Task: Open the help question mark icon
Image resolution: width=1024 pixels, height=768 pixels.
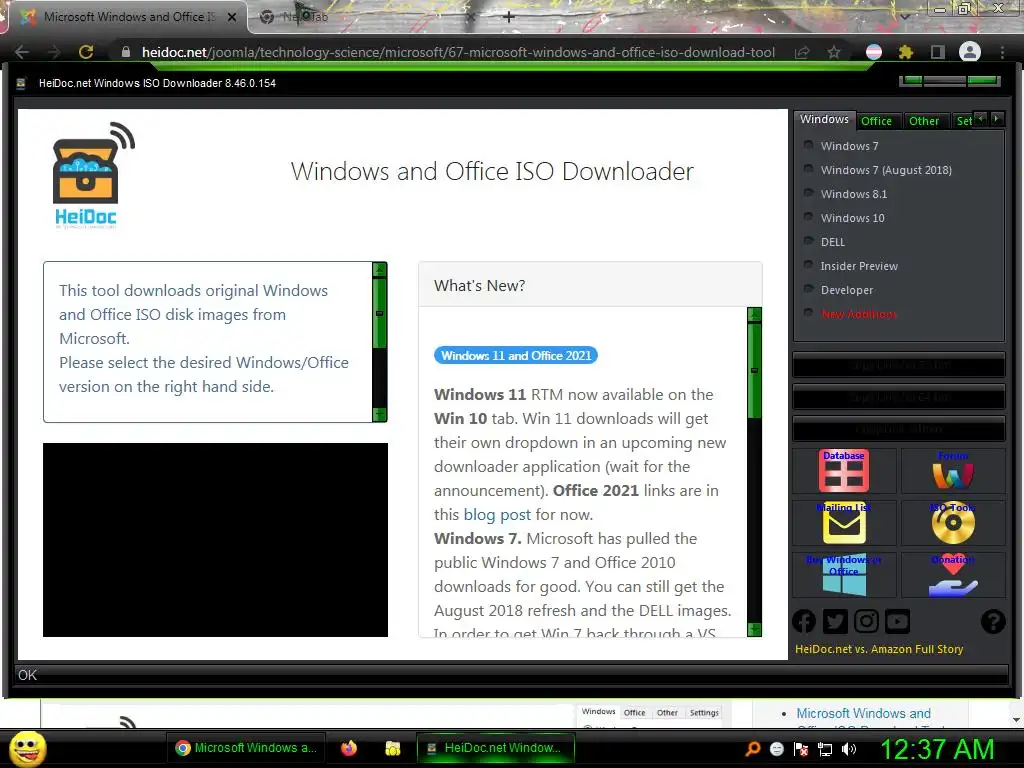Action: 993,622
